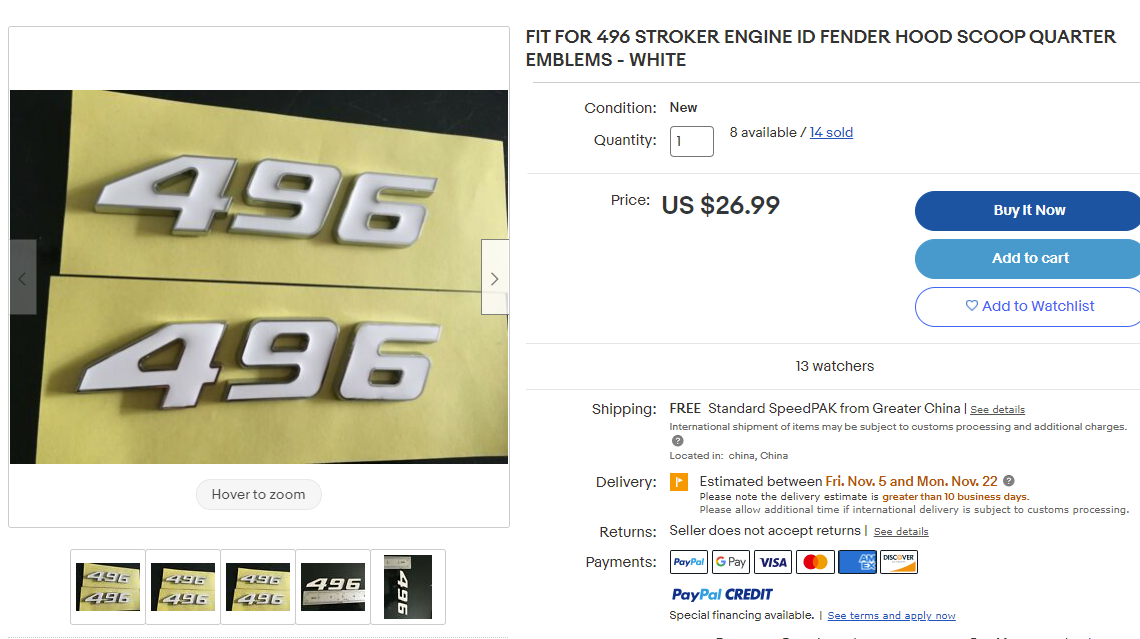Select the Visa payment icon

click(x=772, y=561)
